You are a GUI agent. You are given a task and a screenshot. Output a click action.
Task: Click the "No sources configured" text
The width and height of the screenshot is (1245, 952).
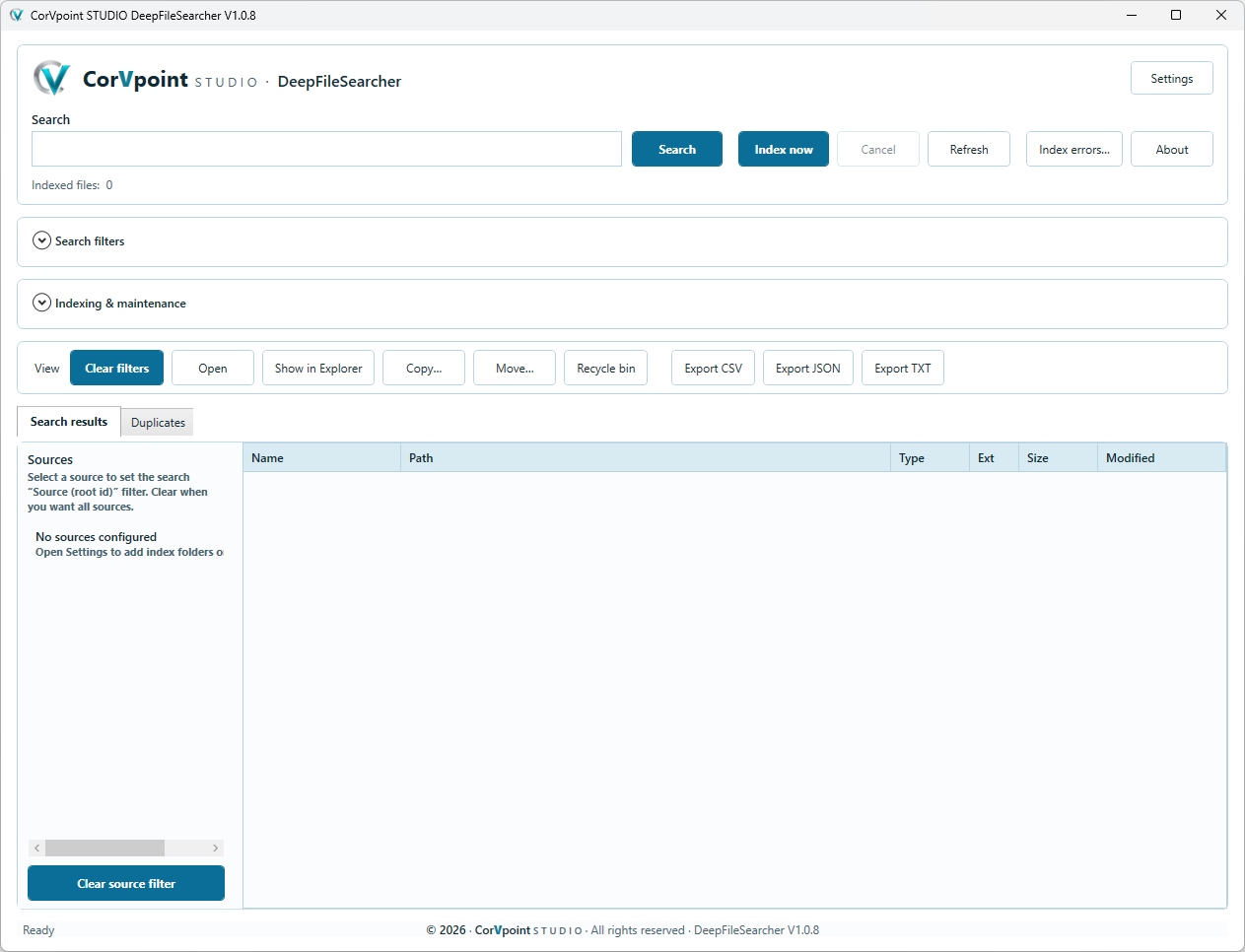point(96,537)
